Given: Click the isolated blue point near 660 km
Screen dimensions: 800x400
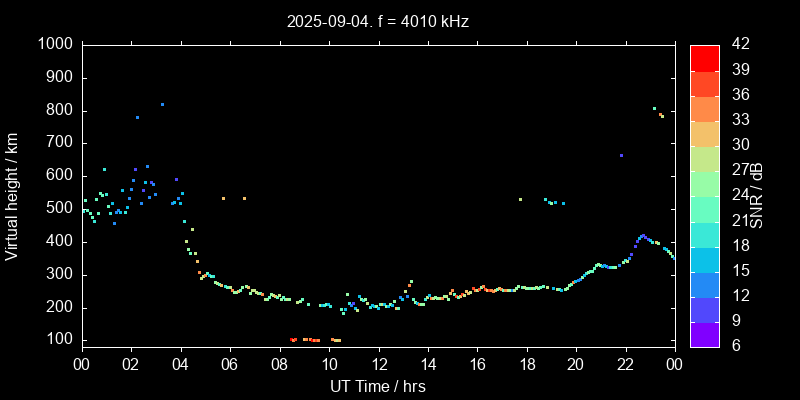Looking at the screenshot, I should (621, 156).
